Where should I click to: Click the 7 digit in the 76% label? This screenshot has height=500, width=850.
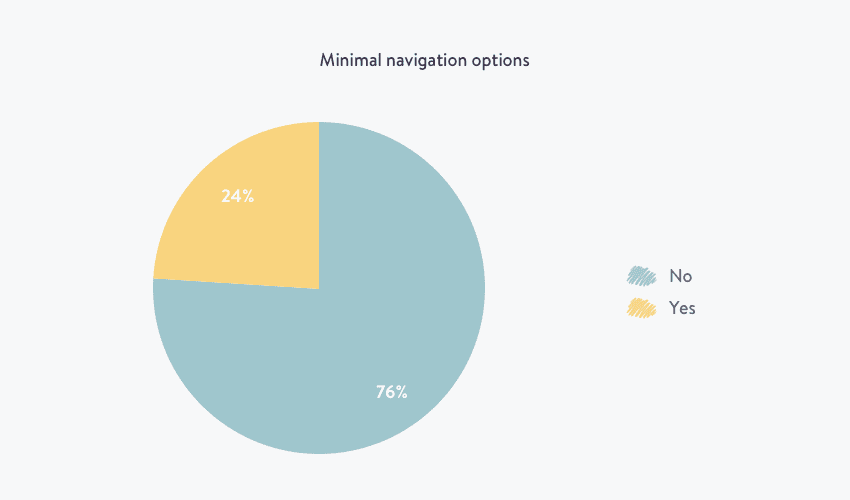coord(380,392)
